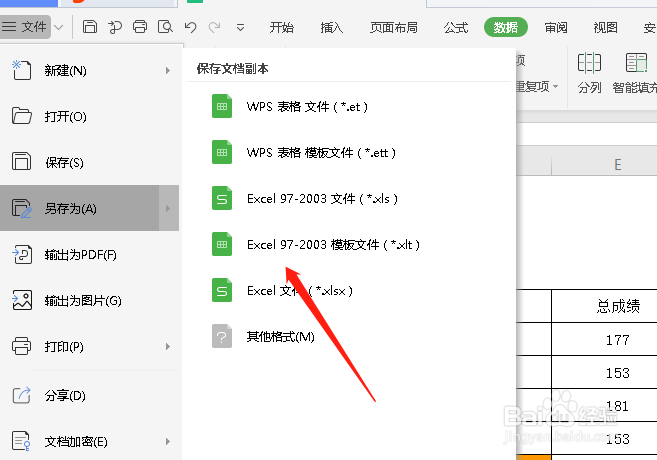
Task: Switch to the 视图 ribbon tab
Action: tap(605, 28)
